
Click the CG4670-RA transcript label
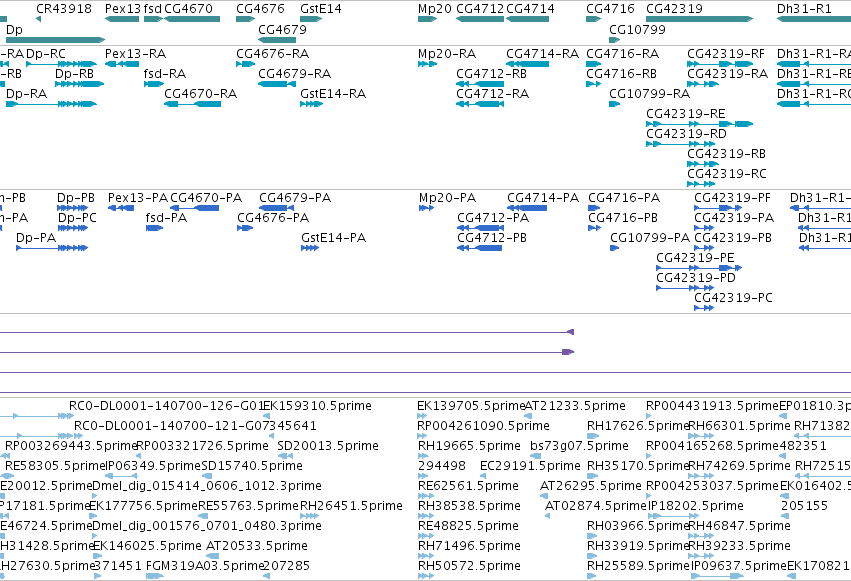click(x=200, y=94)
